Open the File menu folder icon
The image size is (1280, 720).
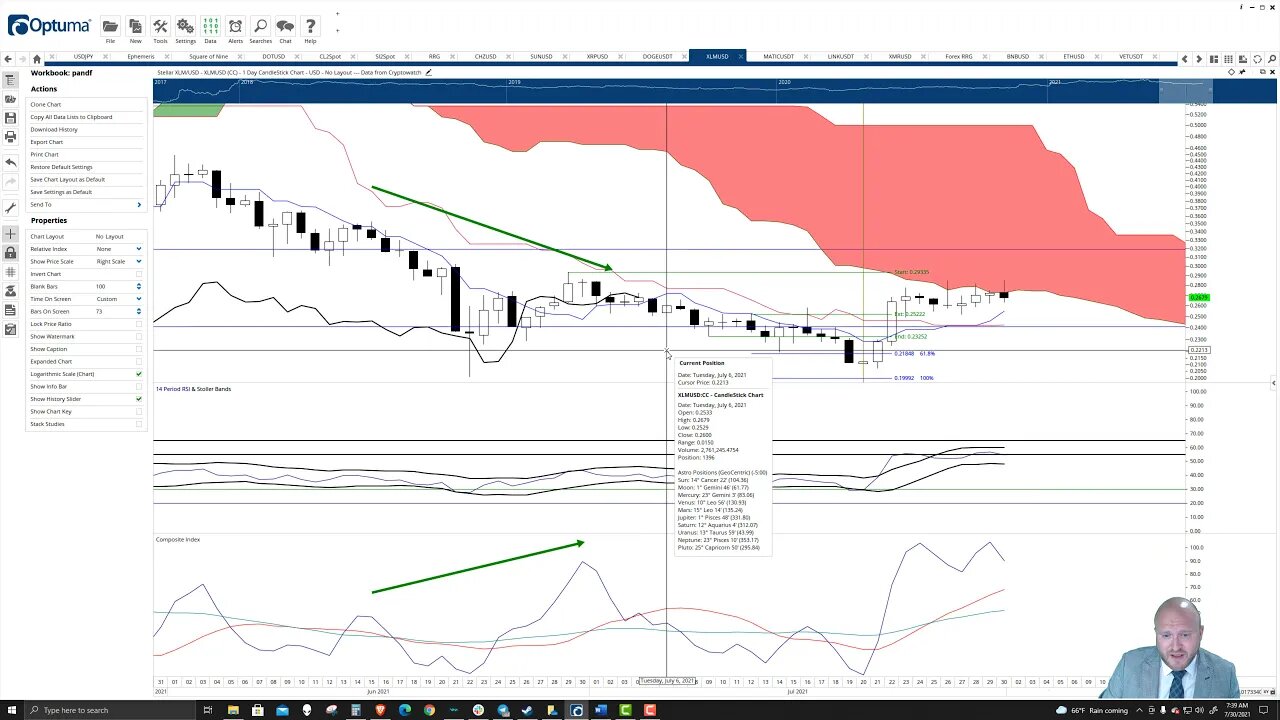point(110,26)
